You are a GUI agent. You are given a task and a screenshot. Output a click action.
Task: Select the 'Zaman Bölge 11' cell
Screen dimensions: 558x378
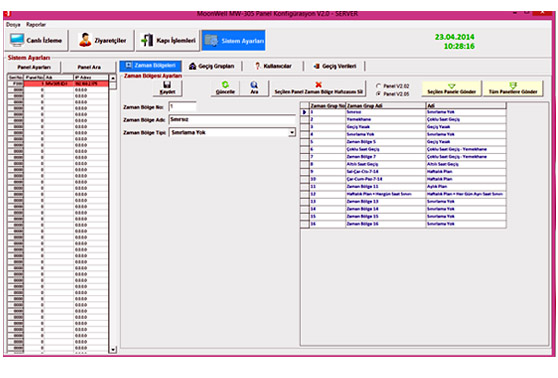[x=386, y=187]
